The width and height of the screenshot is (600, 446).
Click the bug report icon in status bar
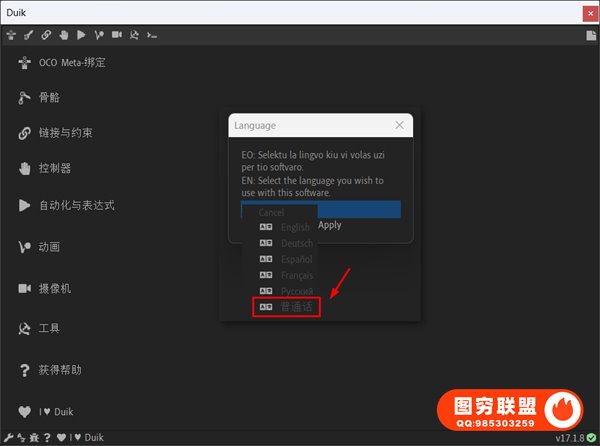32,438
